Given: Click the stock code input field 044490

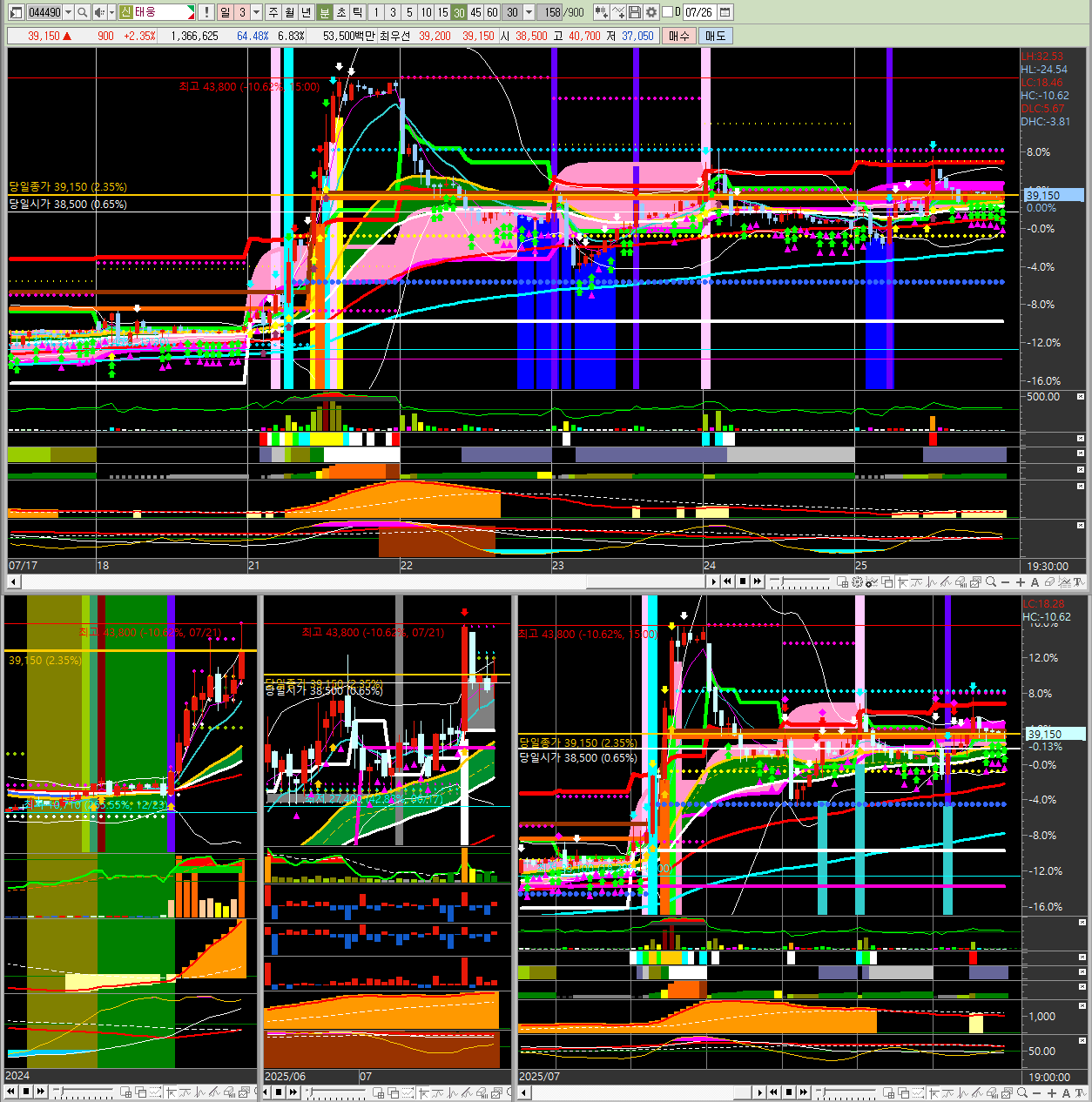Looking at the screenshot, I should click(44, 12).
